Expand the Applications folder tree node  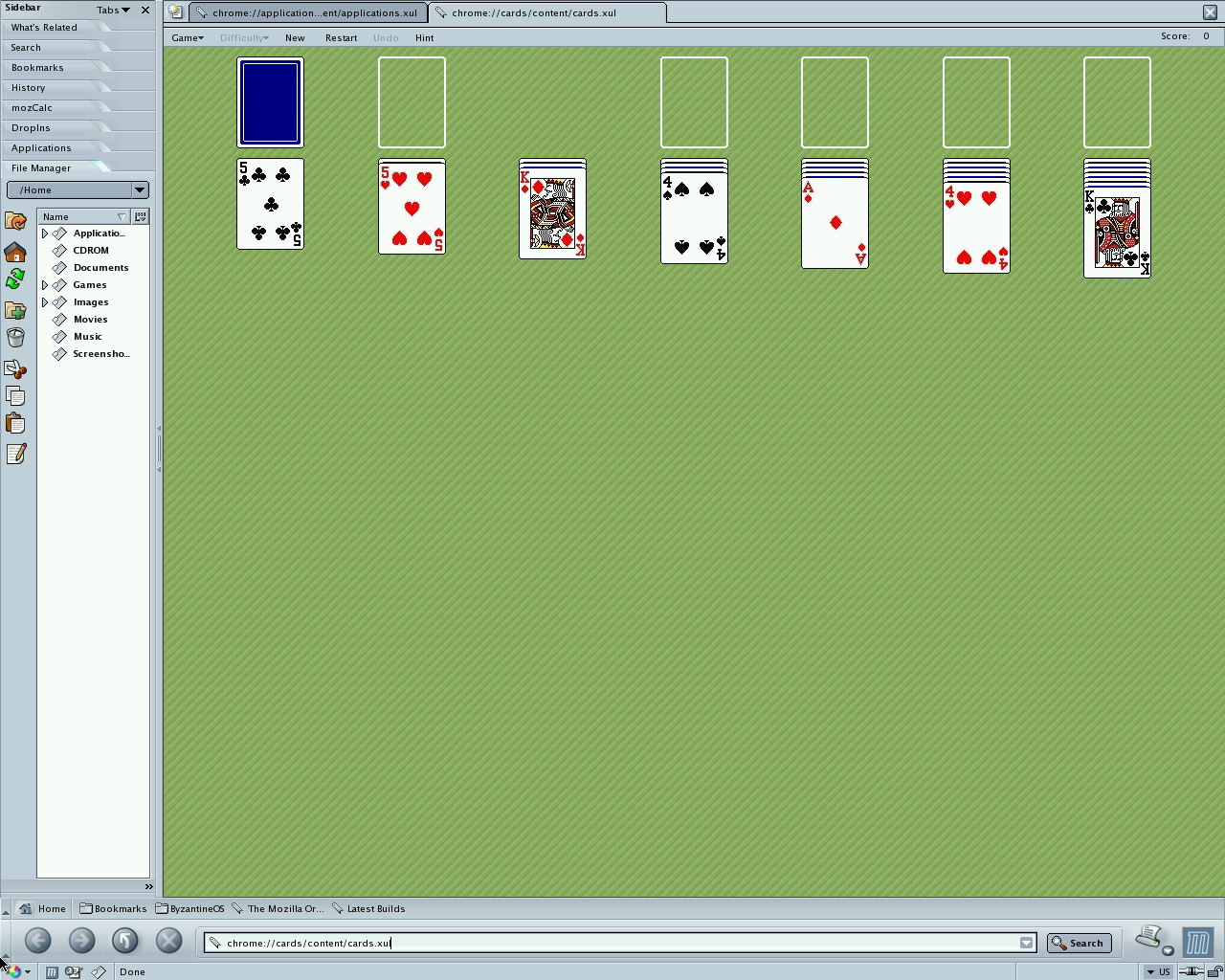[x=44, y=234]
